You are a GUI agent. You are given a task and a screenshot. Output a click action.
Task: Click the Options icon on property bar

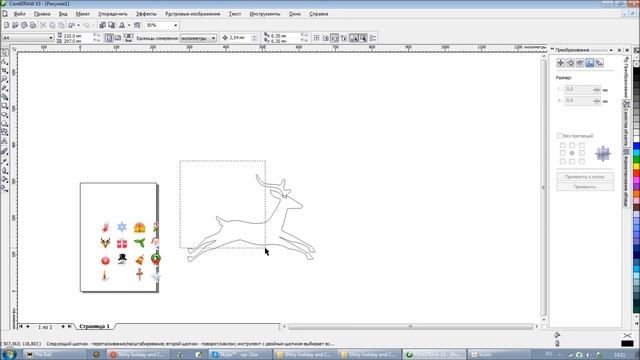coord(373,38)
